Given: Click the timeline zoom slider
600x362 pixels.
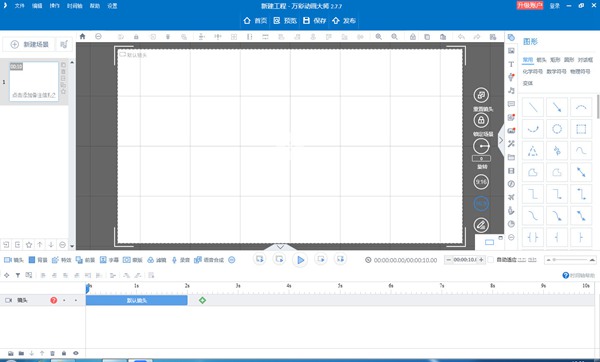Looking at the screenshot, I should coord(570,260).
